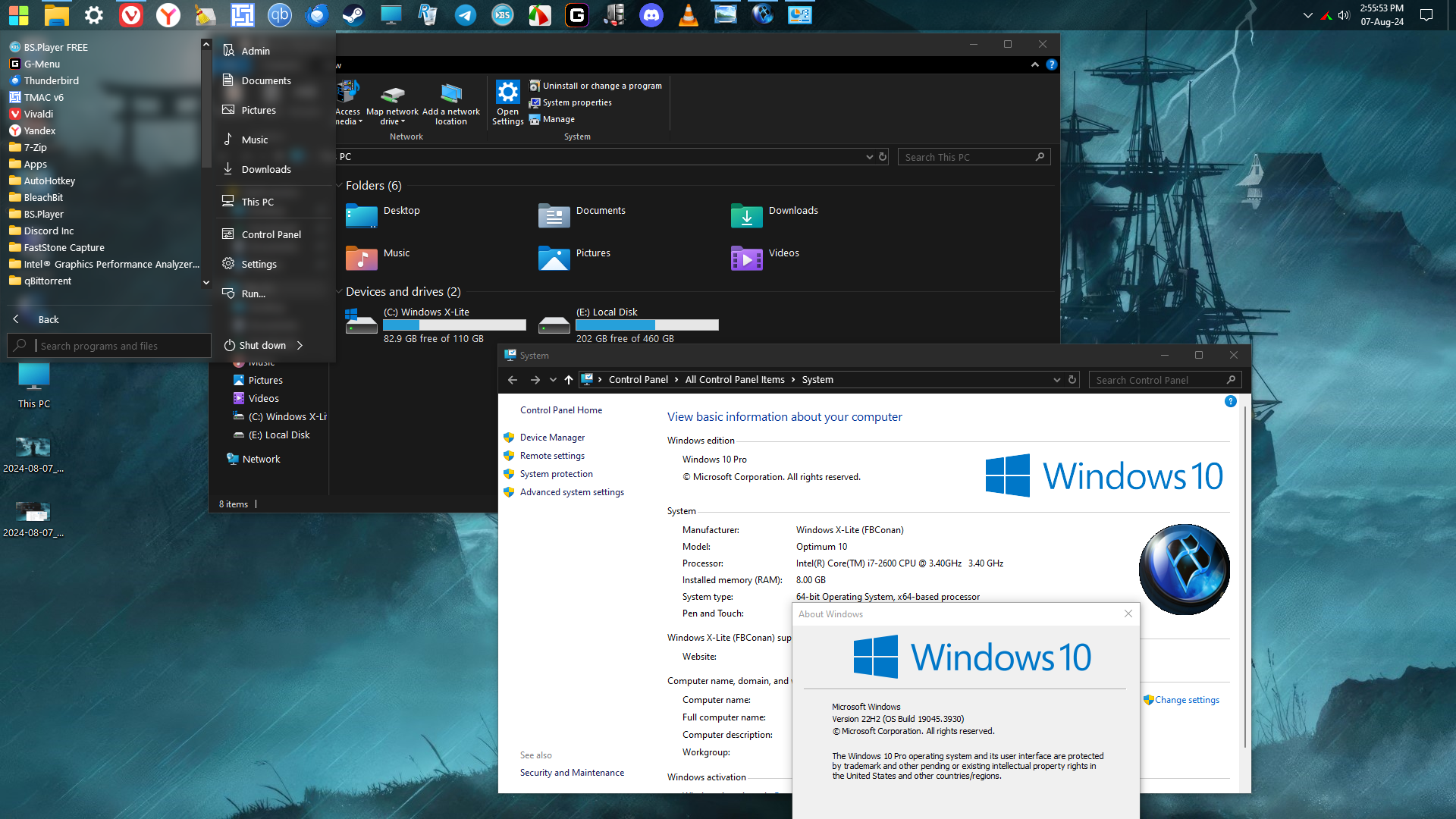Screen dimensions: 1456x819
Task: Expand the Shut down options arrow
Action: (300, 345)
